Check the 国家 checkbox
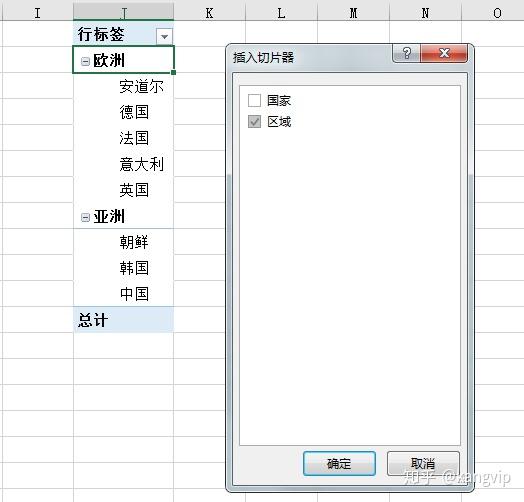The height and width of the screenshot is (502, 524). (254, 100)
